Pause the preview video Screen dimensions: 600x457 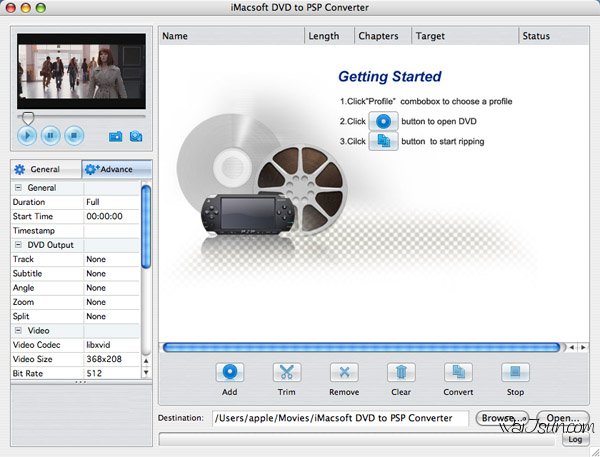(x=50, y=135)
